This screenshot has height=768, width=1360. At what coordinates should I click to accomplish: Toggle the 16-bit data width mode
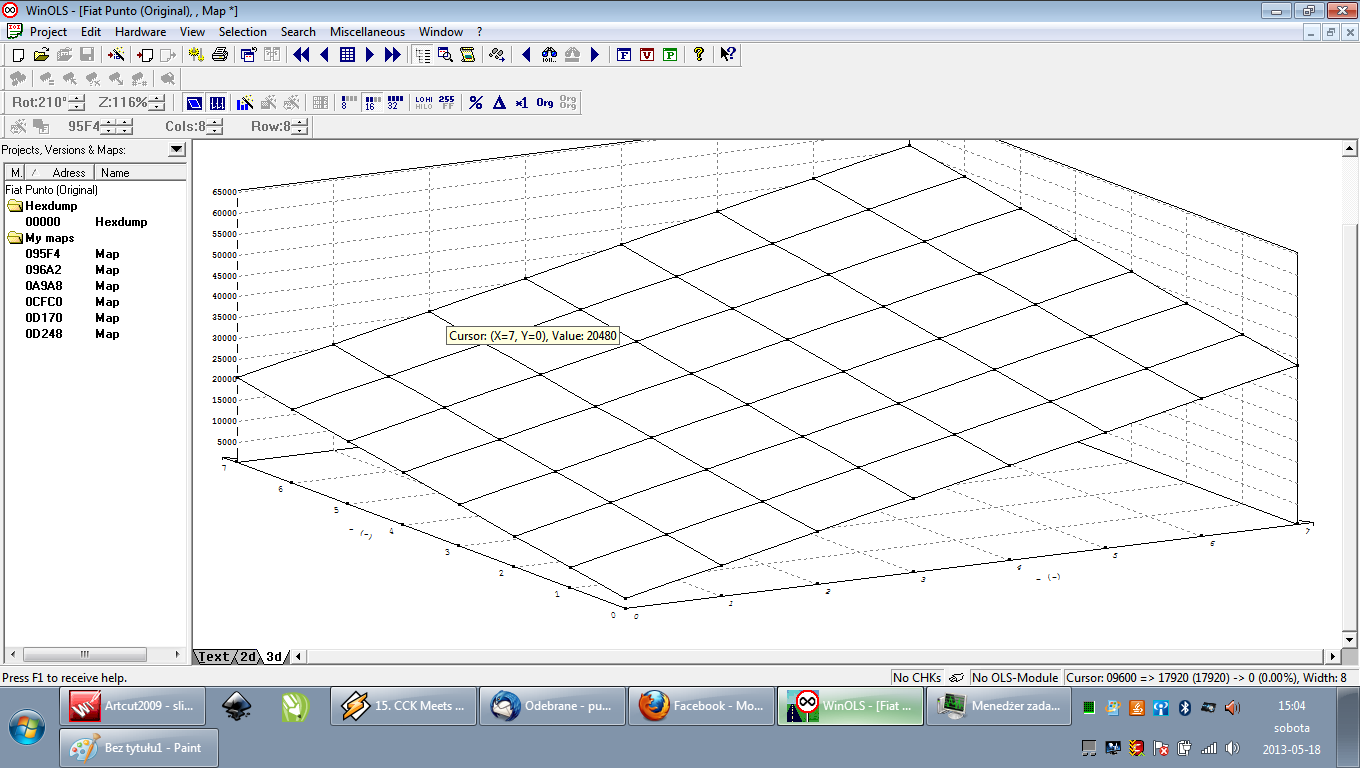[371, 102]
